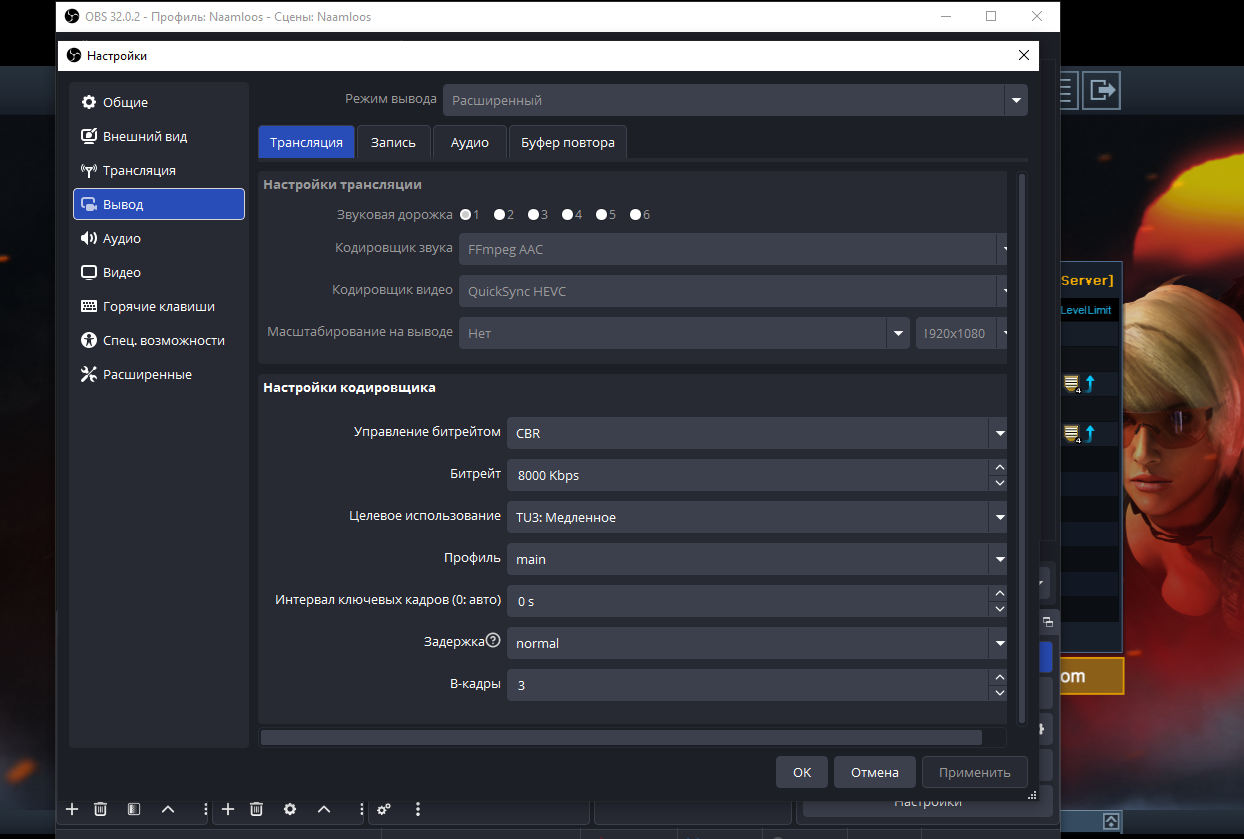The image size is (1244, 839).
Task: Click LevelLimit column header in game window
Action: tap(1086, 310)
